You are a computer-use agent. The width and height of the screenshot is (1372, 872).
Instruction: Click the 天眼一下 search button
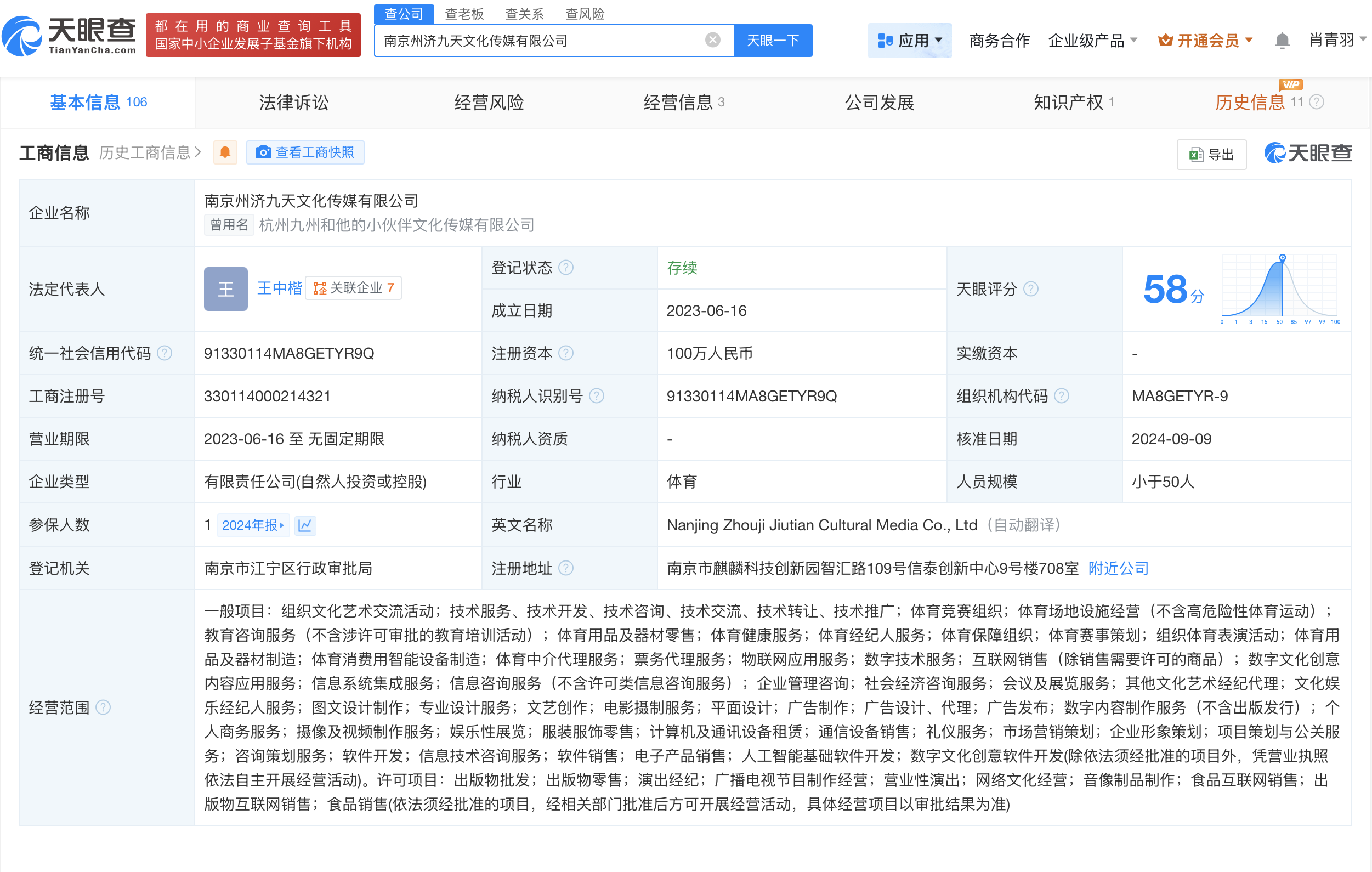[773, 41]
